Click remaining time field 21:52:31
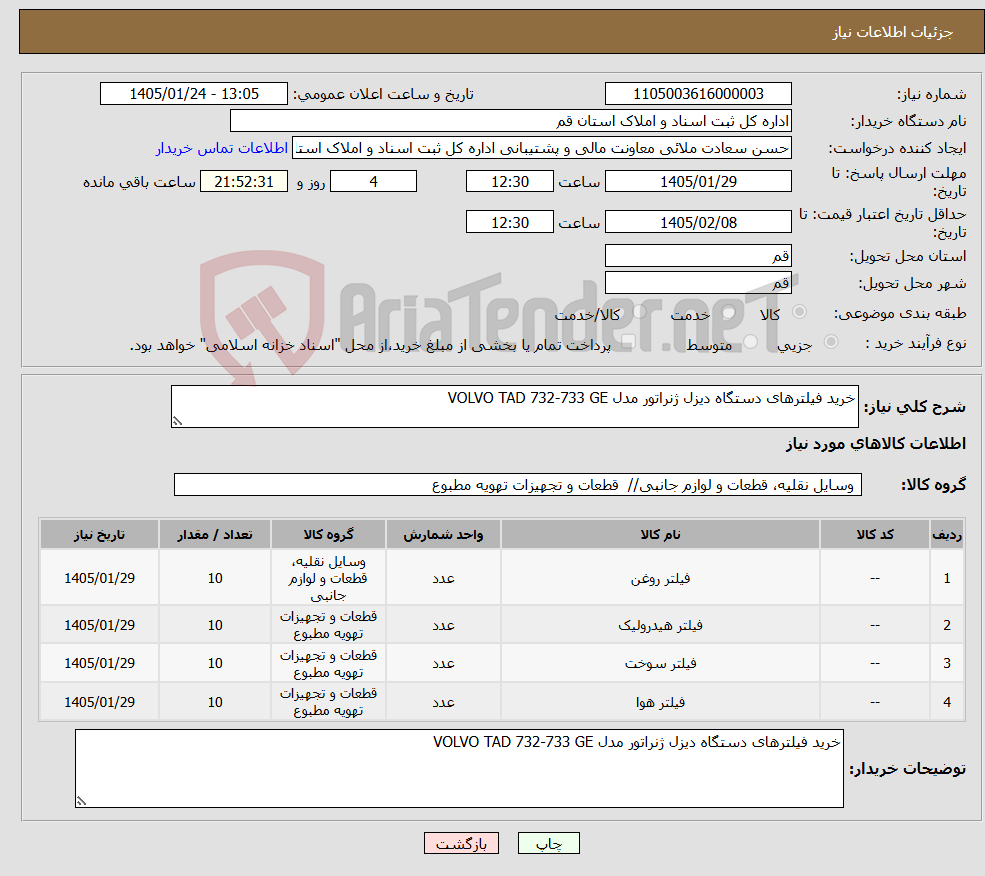This screenshot has height=876, width=985. [244, 182]
